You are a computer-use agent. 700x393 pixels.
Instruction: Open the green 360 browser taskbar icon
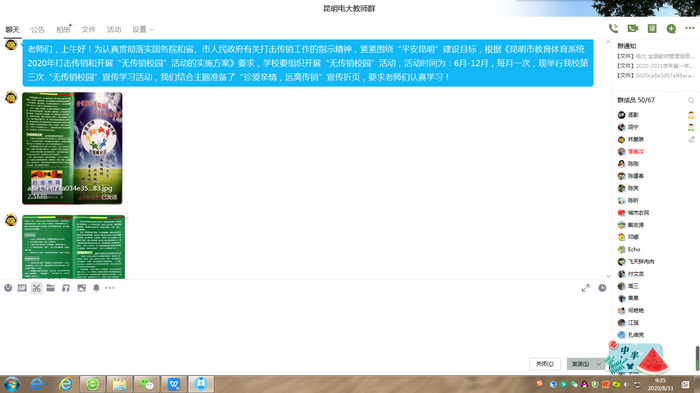(92, 384)
